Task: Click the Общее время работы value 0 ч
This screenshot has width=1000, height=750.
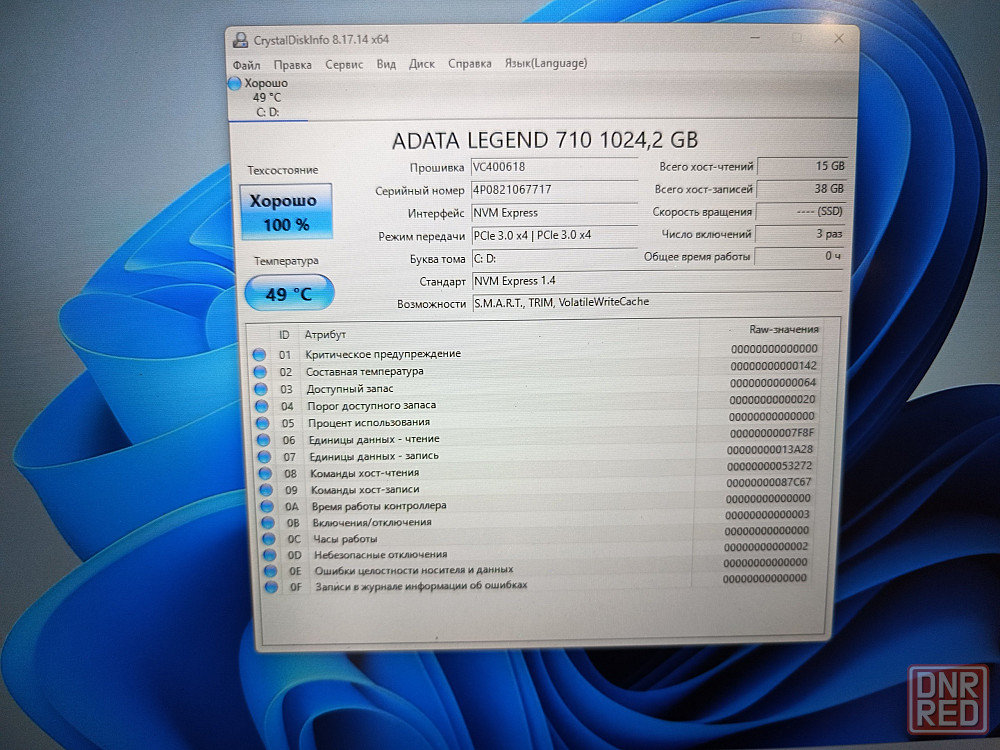Action: (x=799, y=256)
